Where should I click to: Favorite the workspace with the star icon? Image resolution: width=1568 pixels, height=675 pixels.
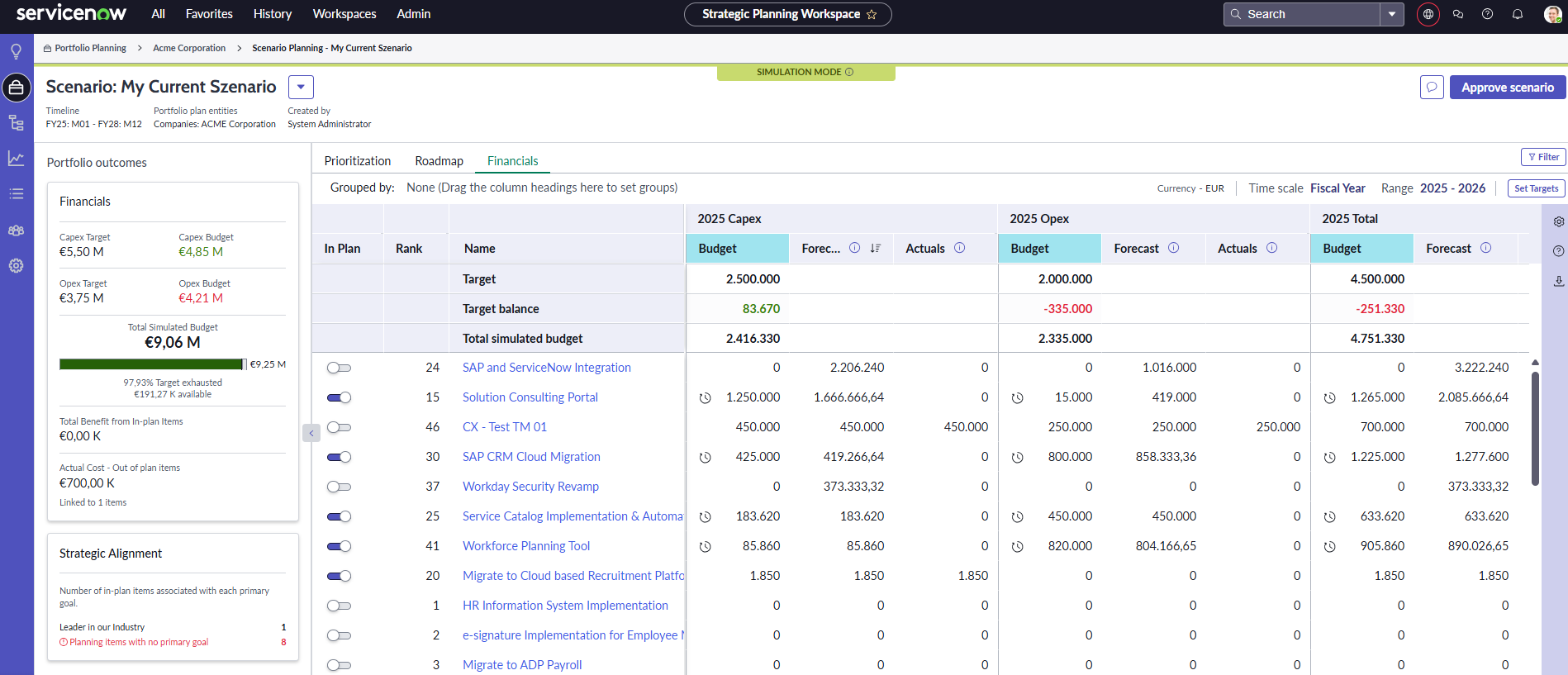point(872,14)
